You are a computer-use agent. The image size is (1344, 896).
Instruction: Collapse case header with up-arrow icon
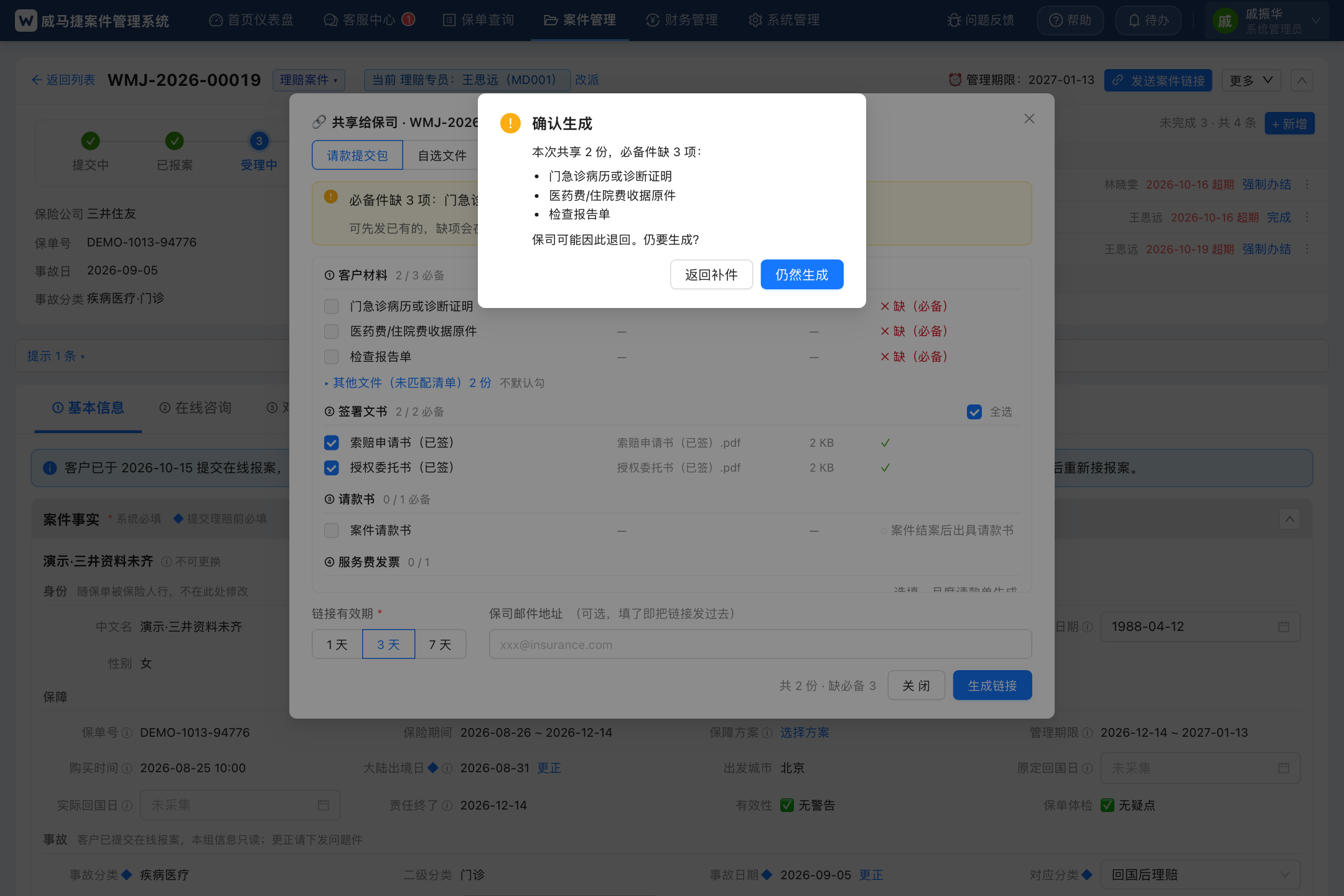(x=1302, y=80)
